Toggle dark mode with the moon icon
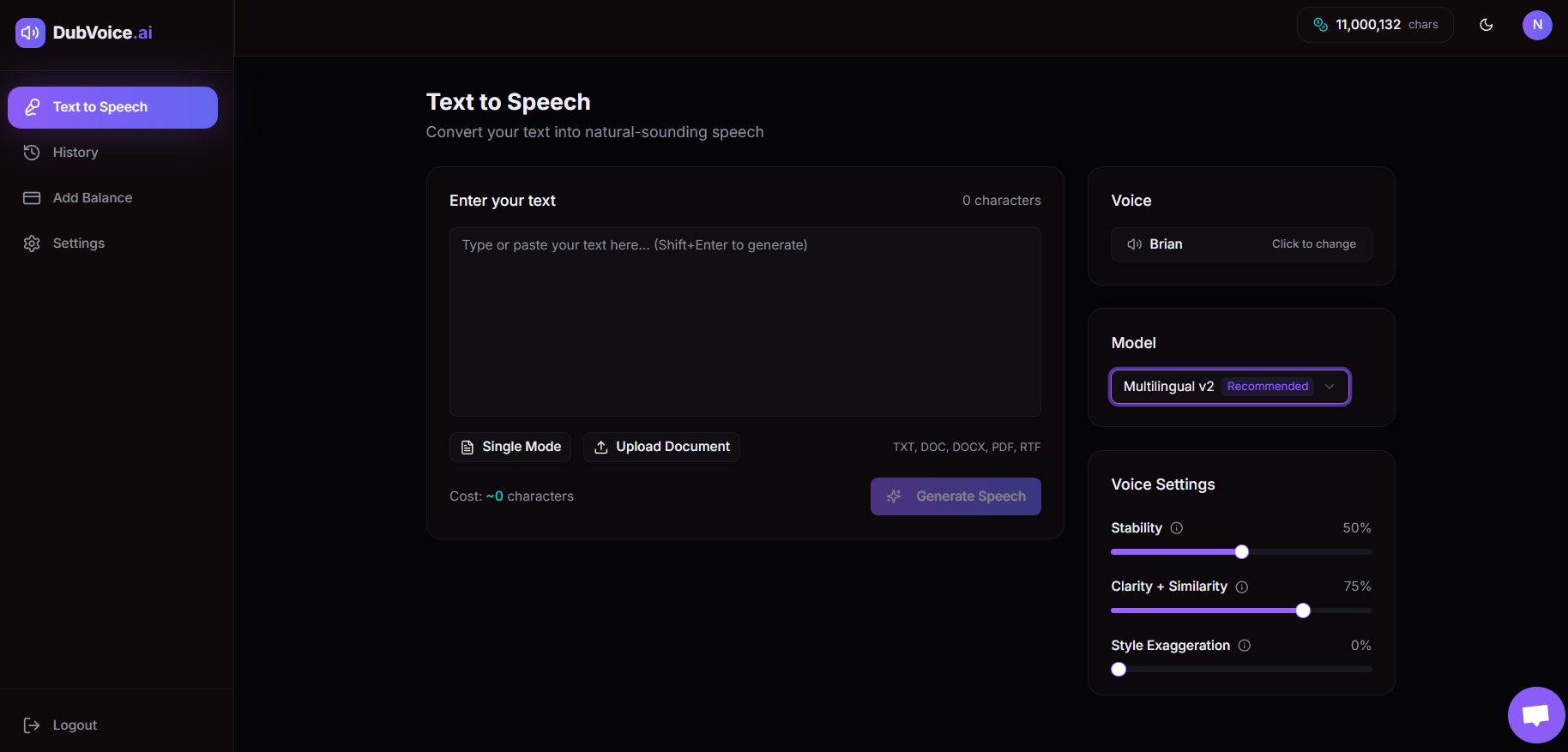This screenshot has width=1568, height=752. (1487, 25)
